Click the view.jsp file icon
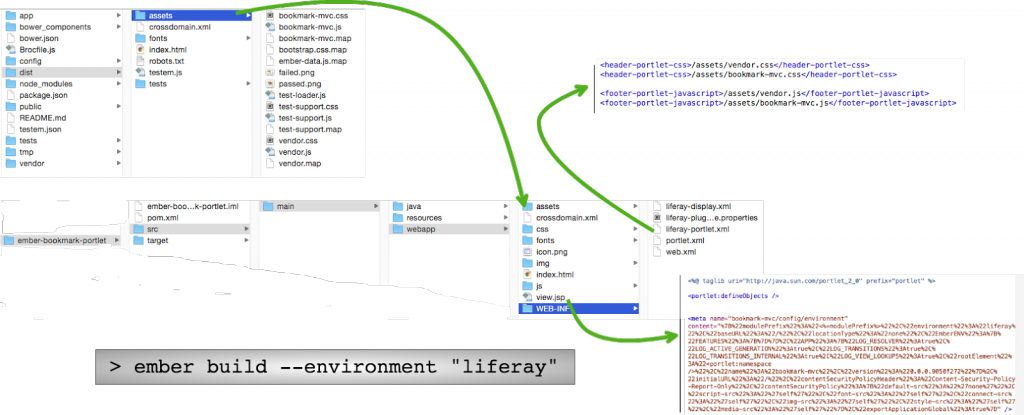Viewport: 1024px width, 415px height. click(526, 297)
